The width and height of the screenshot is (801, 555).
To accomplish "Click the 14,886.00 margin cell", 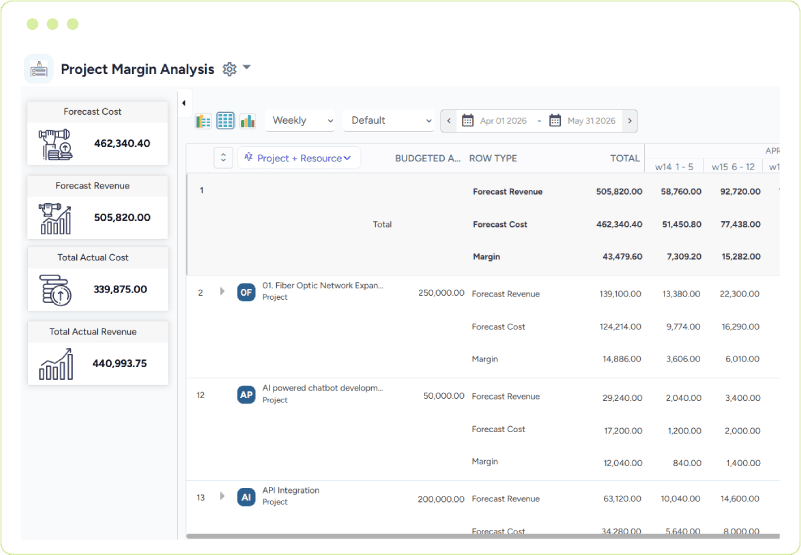I will (622, 359).
